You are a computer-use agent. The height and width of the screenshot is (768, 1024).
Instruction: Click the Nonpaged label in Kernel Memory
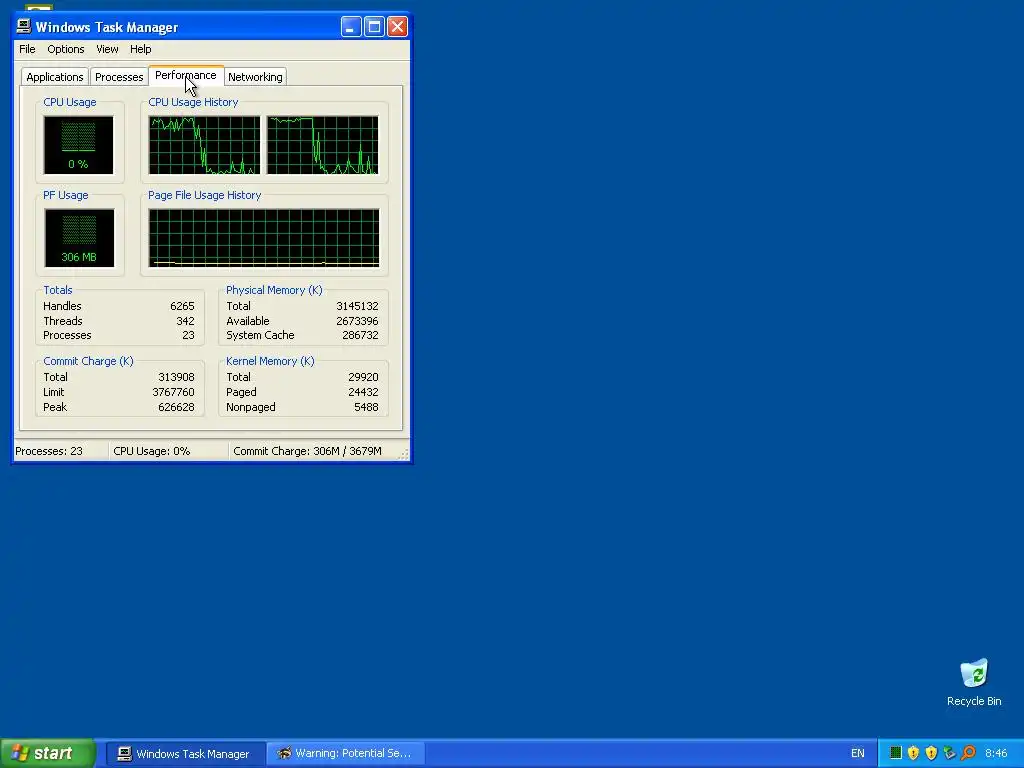(251, 408)
